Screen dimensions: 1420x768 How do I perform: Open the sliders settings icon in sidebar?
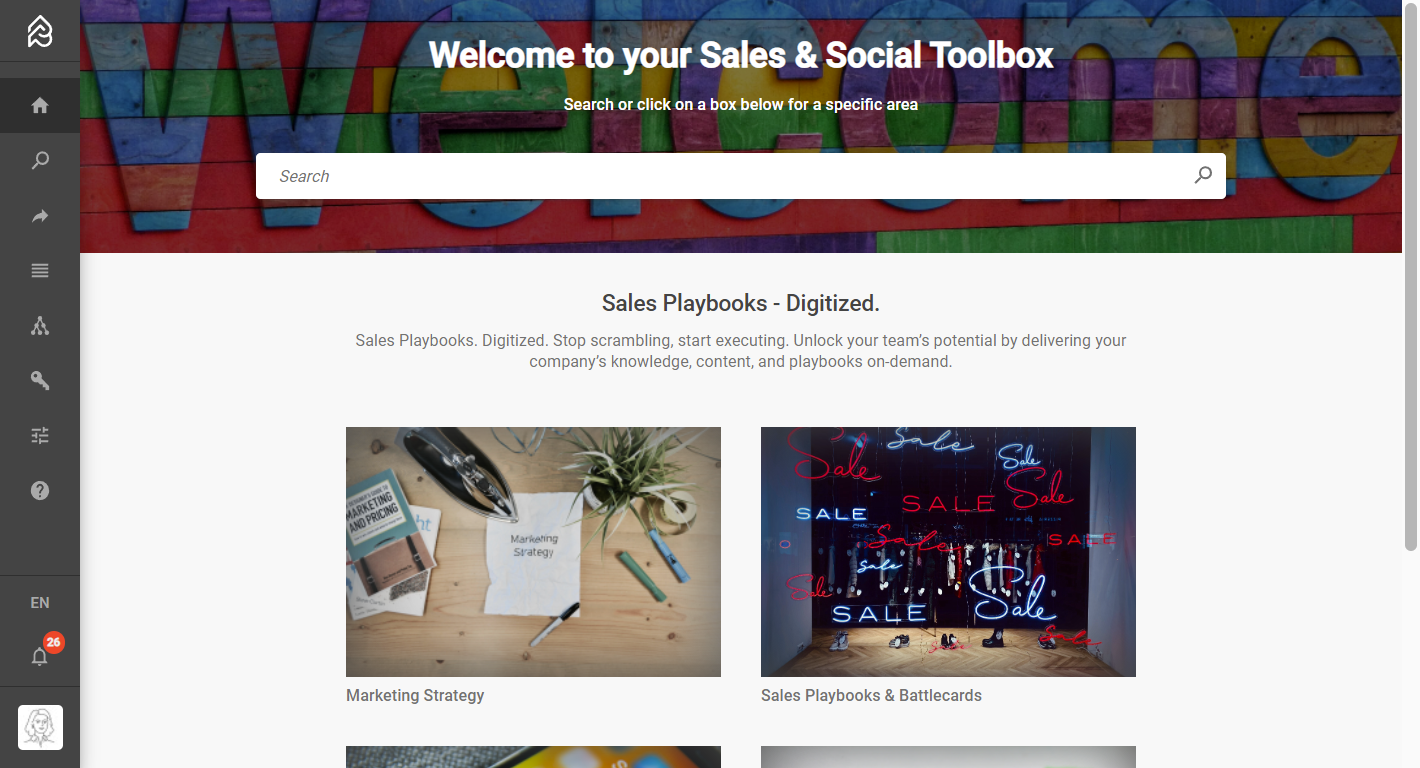tap(40, 435)
